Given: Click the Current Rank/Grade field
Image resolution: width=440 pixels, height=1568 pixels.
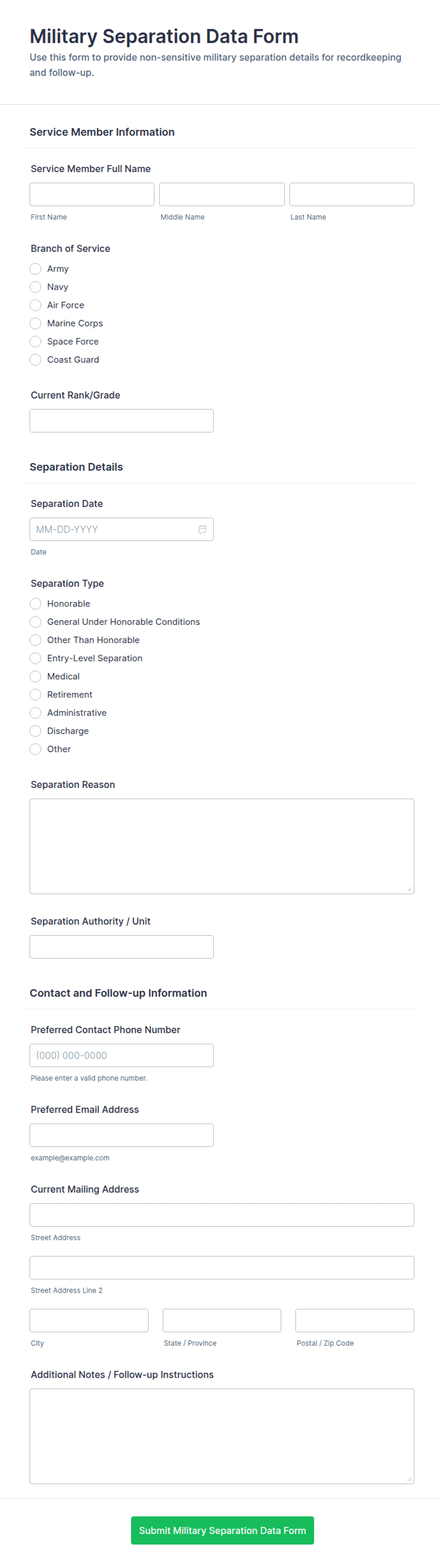Looking at the screenshot, I should pos(122,420).
